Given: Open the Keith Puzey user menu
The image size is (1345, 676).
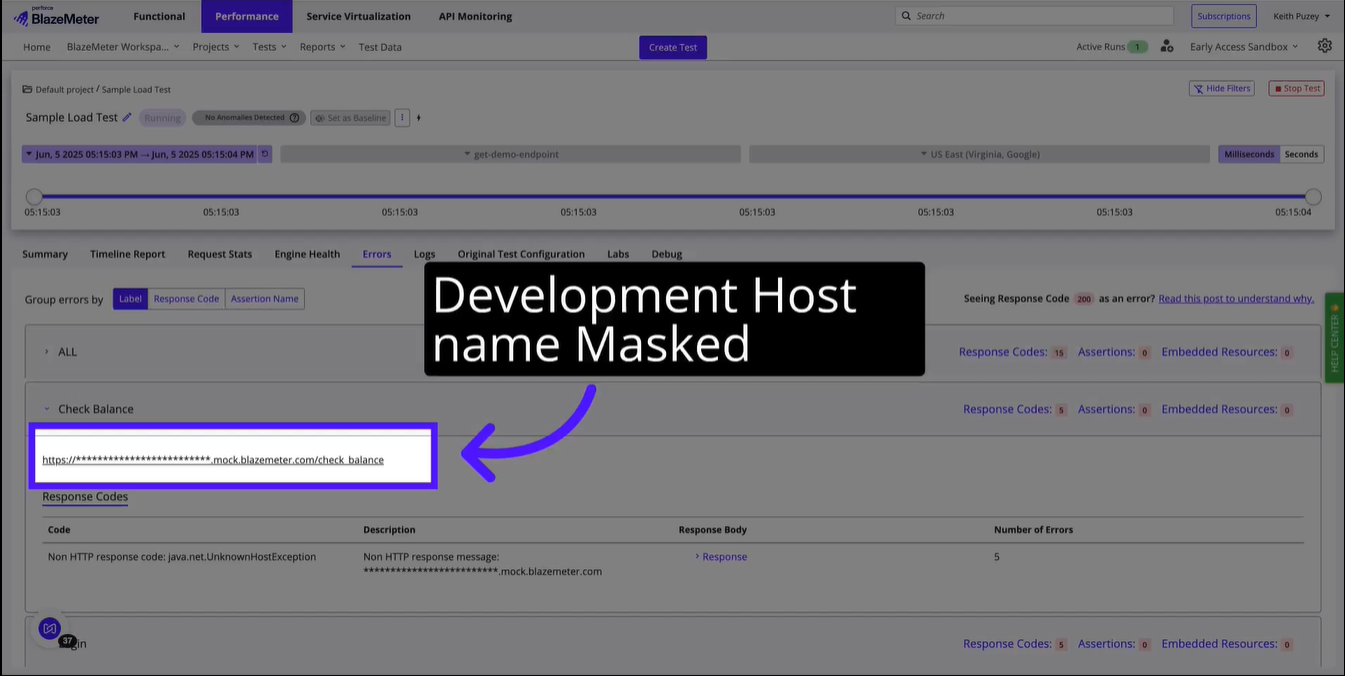Looking at the screenshot, I should pyautogui.click(x=1301, y=16).
